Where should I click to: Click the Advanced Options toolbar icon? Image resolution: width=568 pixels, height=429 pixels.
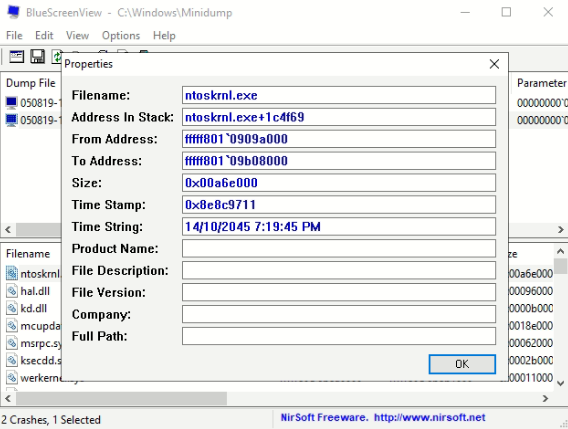tap(16, 57)
